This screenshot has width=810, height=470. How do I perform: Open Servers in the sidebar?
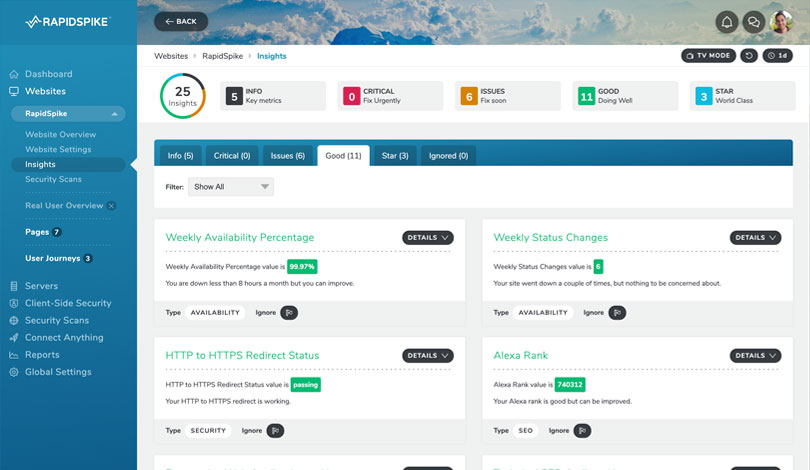click(41, 286)
